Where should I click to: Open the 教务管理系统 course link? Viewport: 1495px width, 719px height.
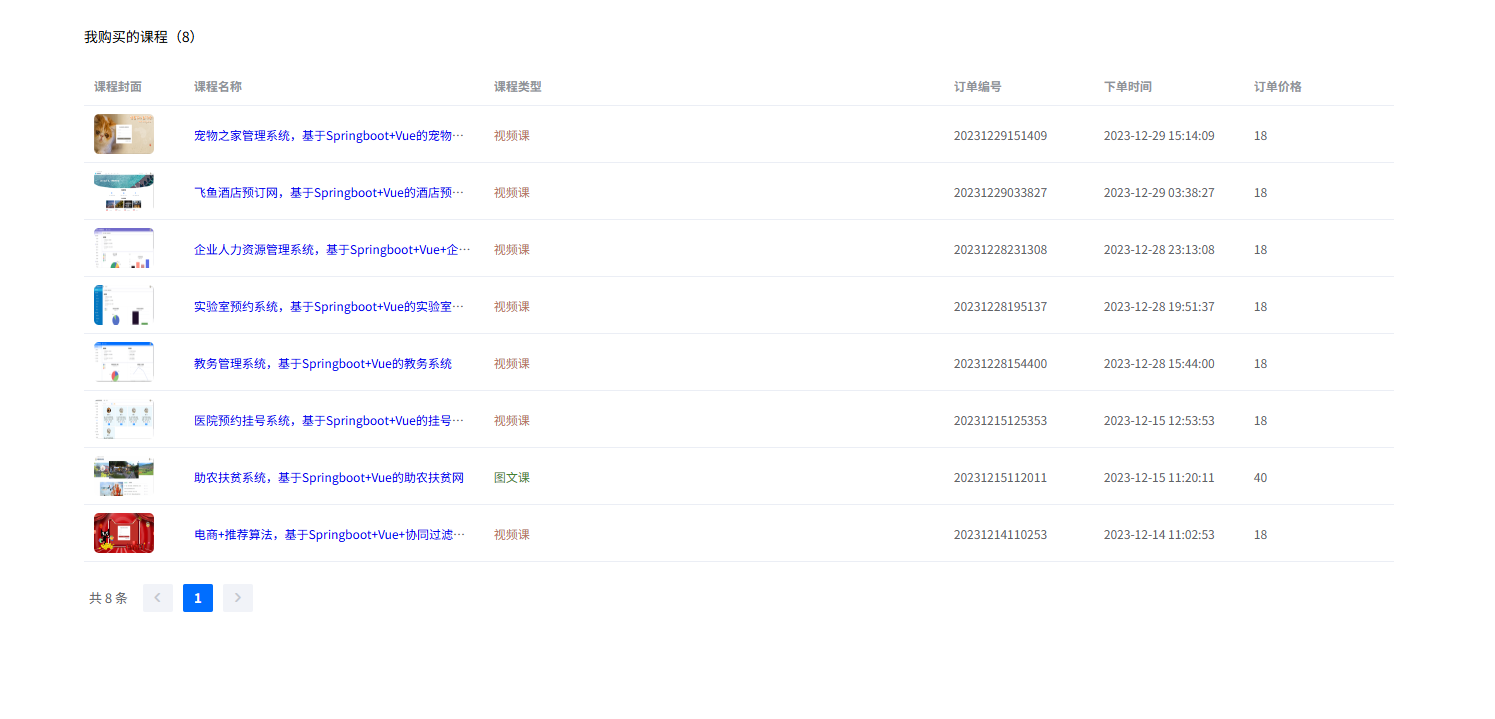pyautogui.click(x=323, y=363)
